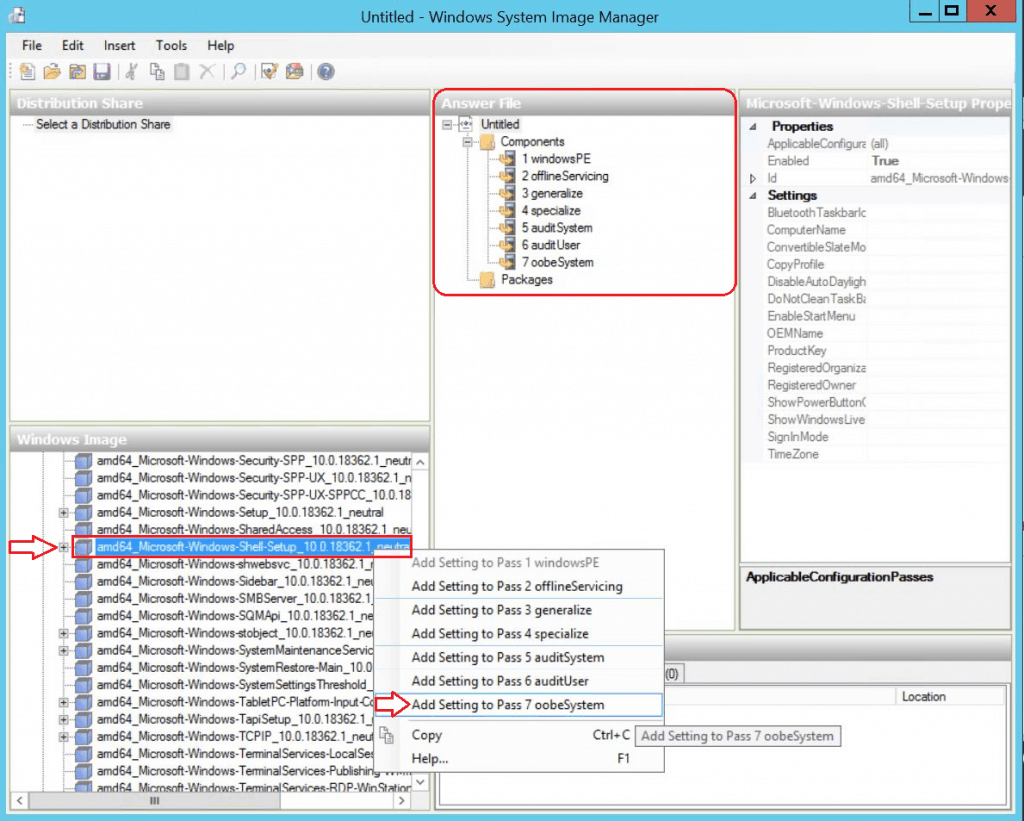The height and width of the screenshot is (821, 1024).
Task: Click the Security-SPP component cube icon
Action: tap(84, 460)
